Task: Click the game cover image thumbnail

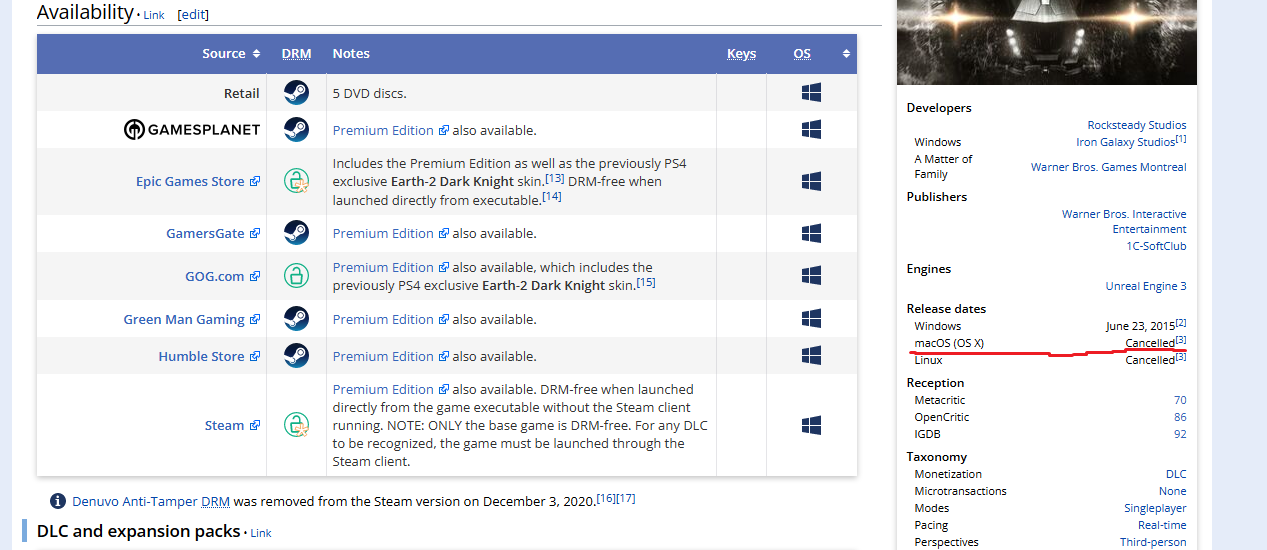Action: (1047, 43)
